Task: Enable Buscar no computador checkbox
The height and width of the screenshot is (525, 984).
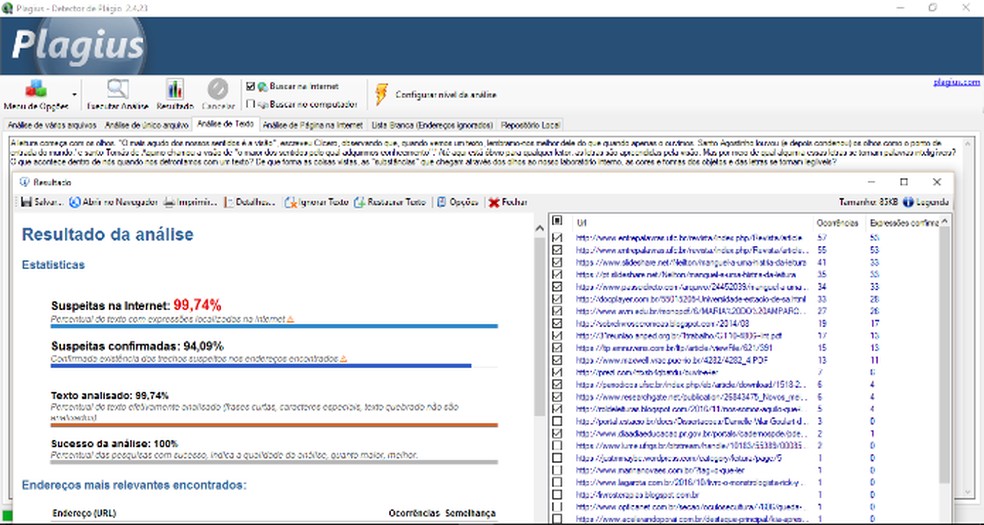Action: [x=250, y=104]
